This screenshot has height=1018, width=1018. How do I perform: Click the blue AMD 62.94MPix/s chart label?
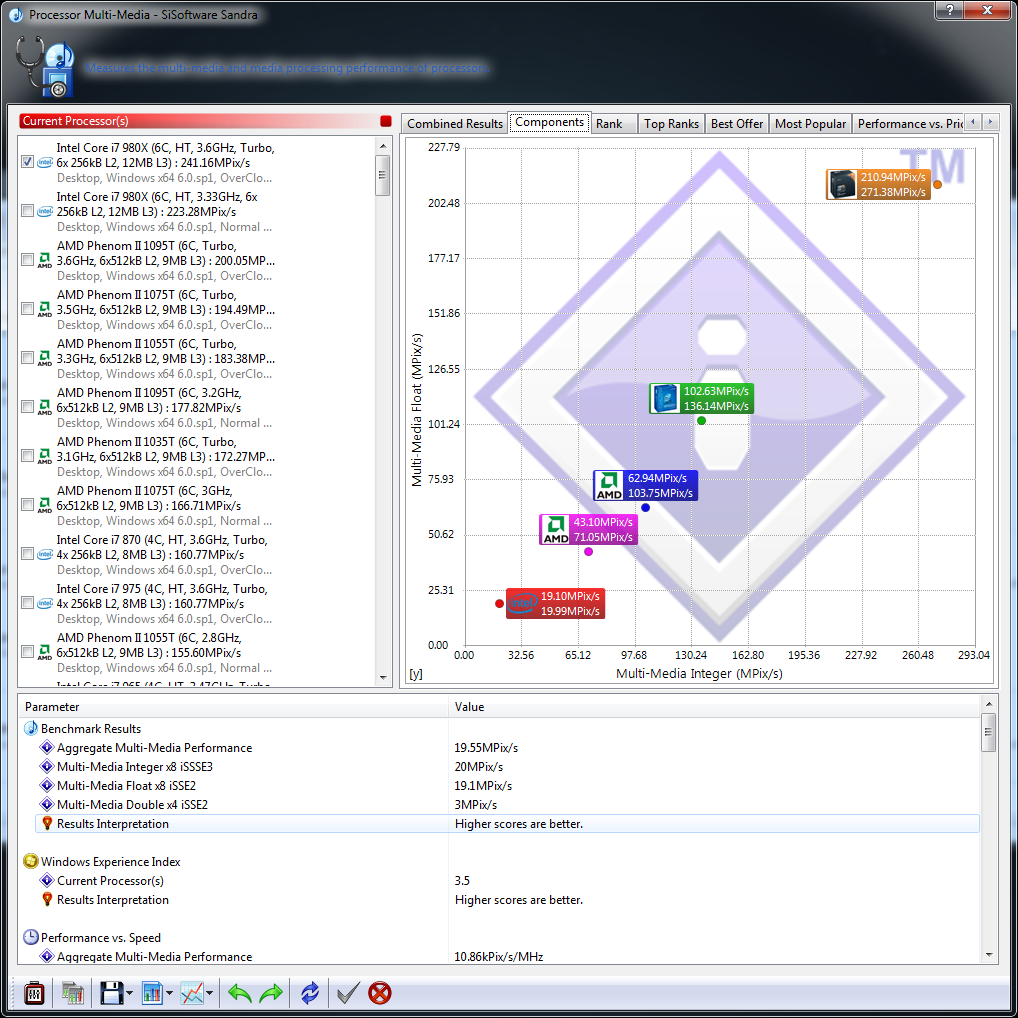(645, 485)
